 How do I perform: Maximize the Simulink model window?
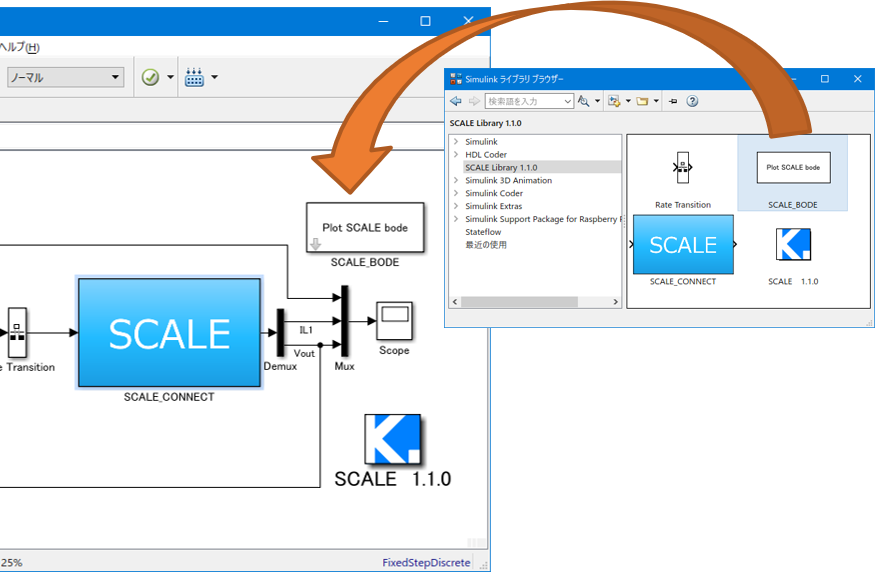tap(425, 21)
